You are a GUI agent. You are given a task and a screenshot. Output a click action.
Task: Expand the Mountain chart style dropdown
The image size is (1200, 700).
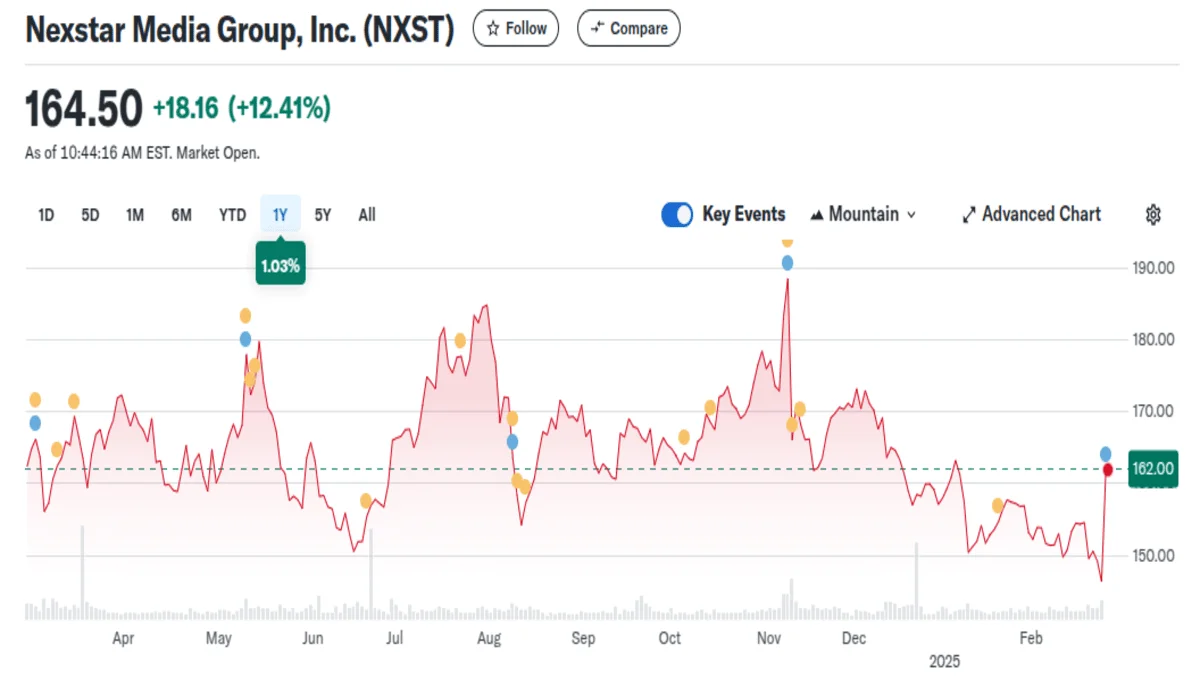pos(910,214)
